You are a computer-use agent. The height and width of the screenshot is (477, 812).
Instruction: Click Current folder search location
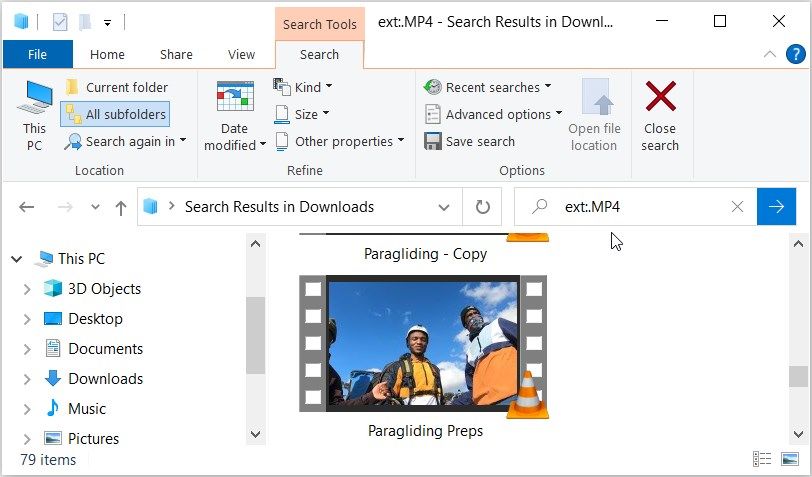[116, 88]
